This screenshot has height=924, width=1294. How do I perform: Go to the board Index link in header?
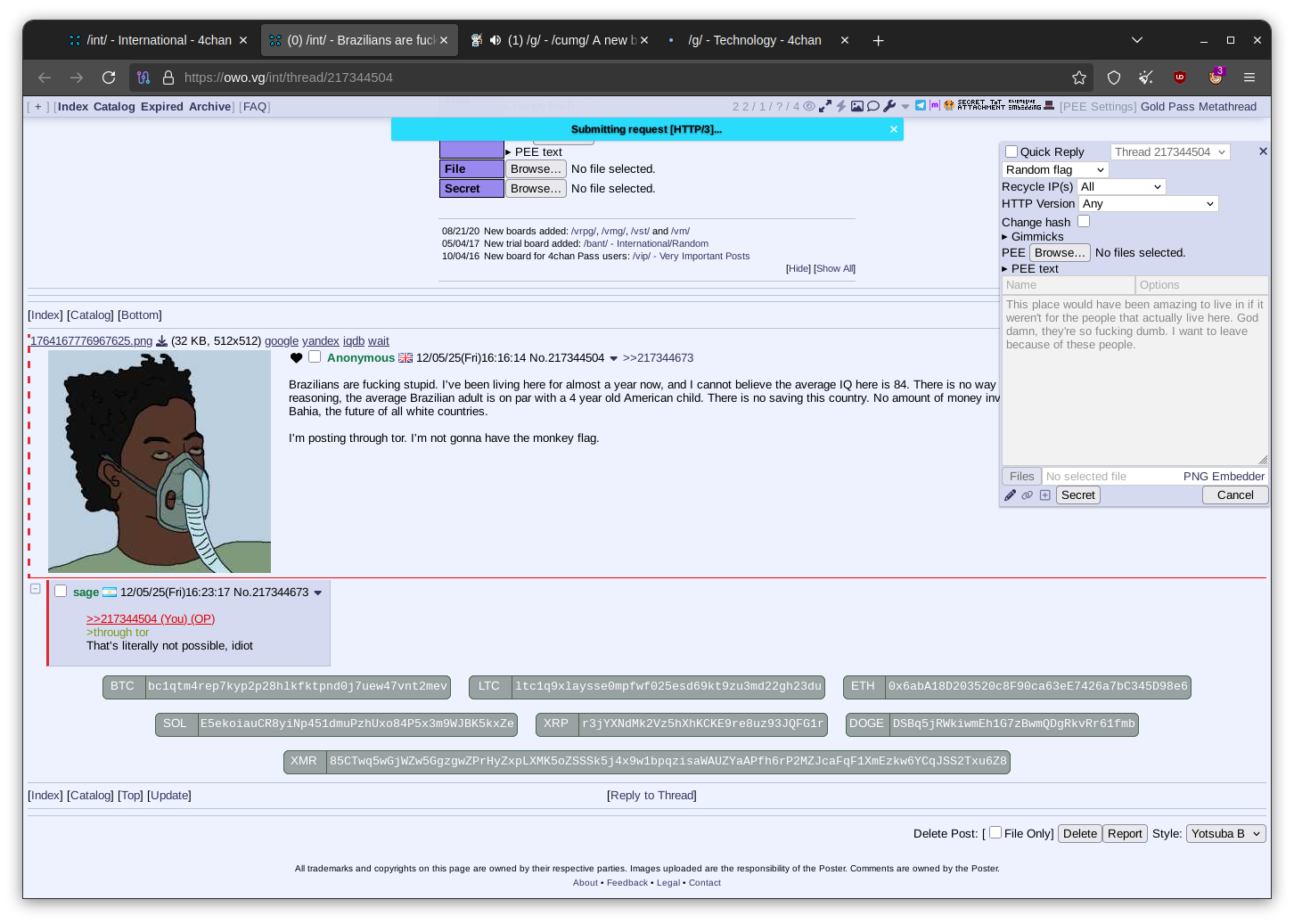point(73,107)
